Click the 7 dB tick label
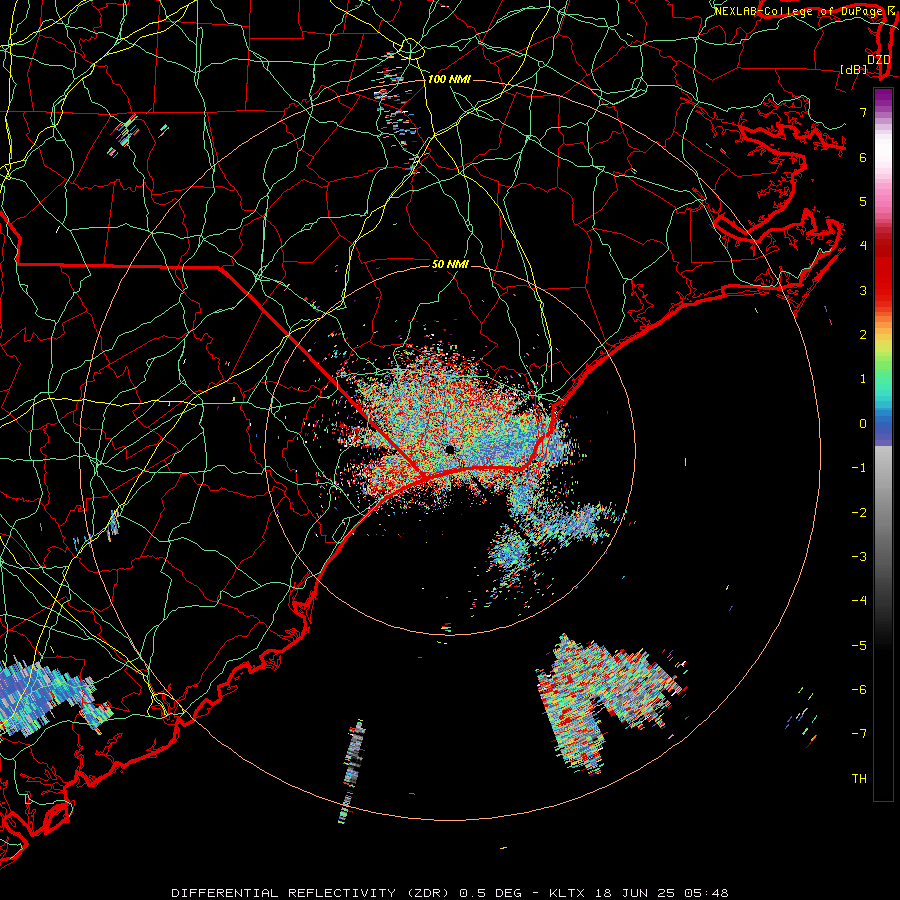The image size is (900, 900). 863,112
